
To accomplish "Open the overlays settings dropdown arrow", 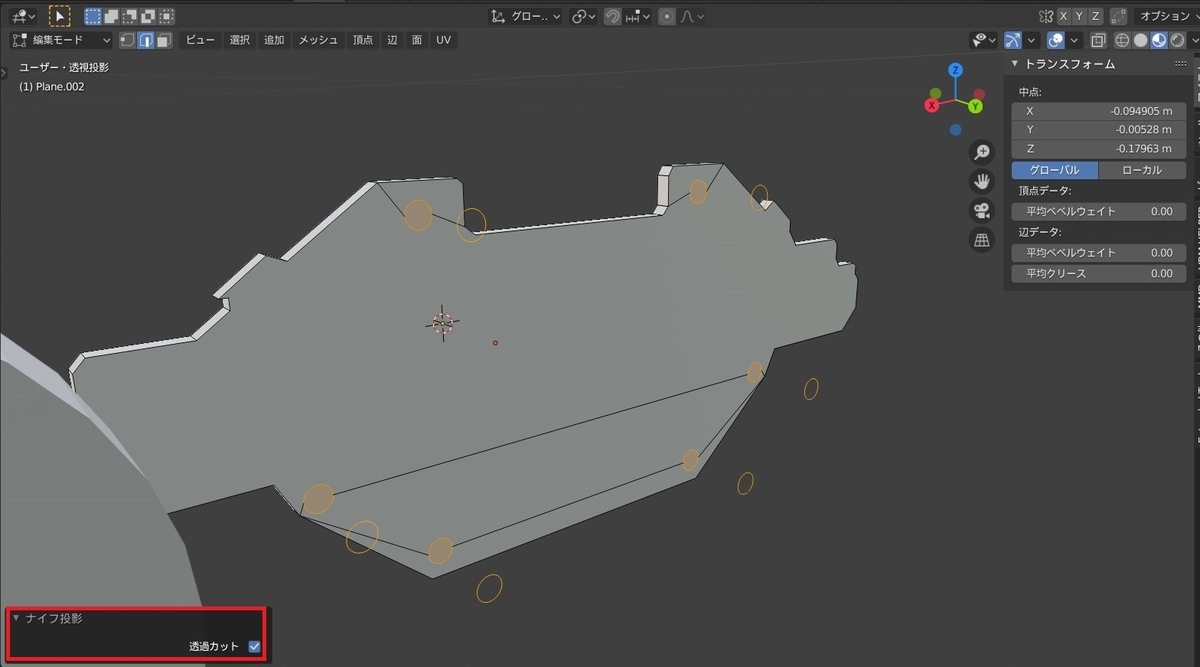I will point(1075,40).
